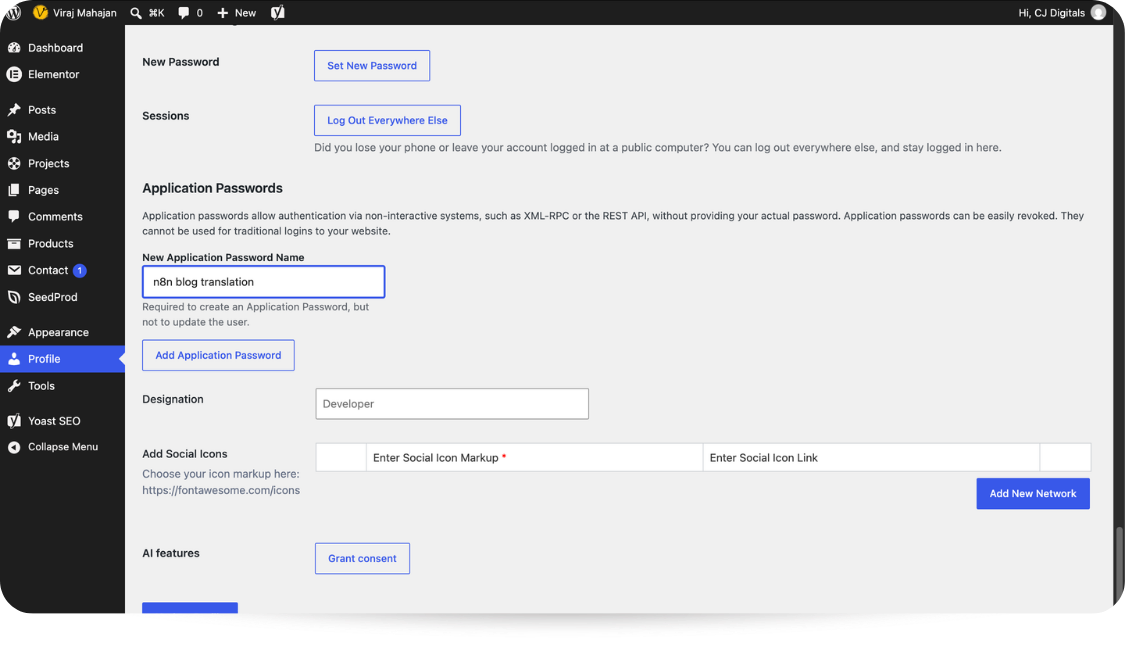Click Viraj Mahajan site name link
The width and height of the screenshot is (1125, 648).
pos(85,13)
